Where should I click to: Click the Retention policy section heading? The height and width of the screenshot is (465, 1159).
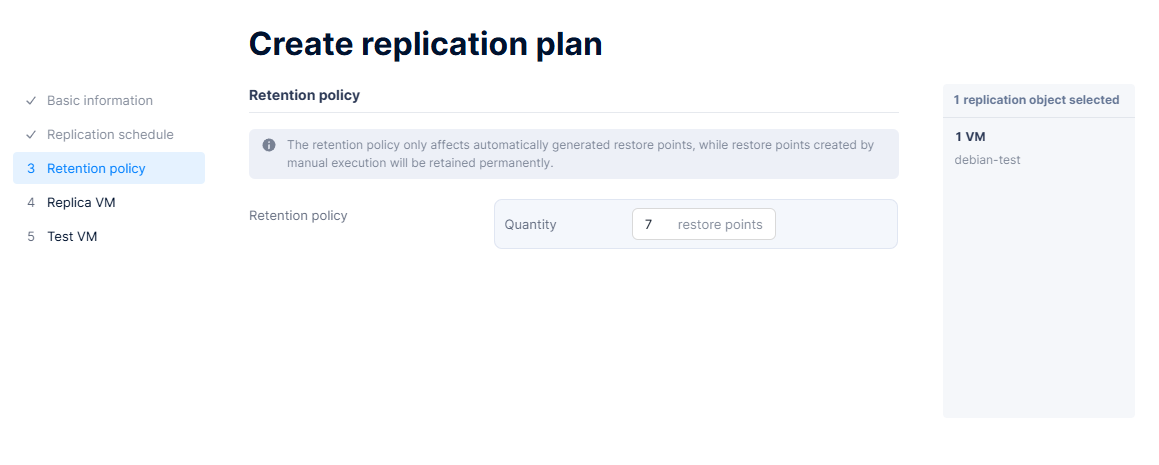(304, 96)
